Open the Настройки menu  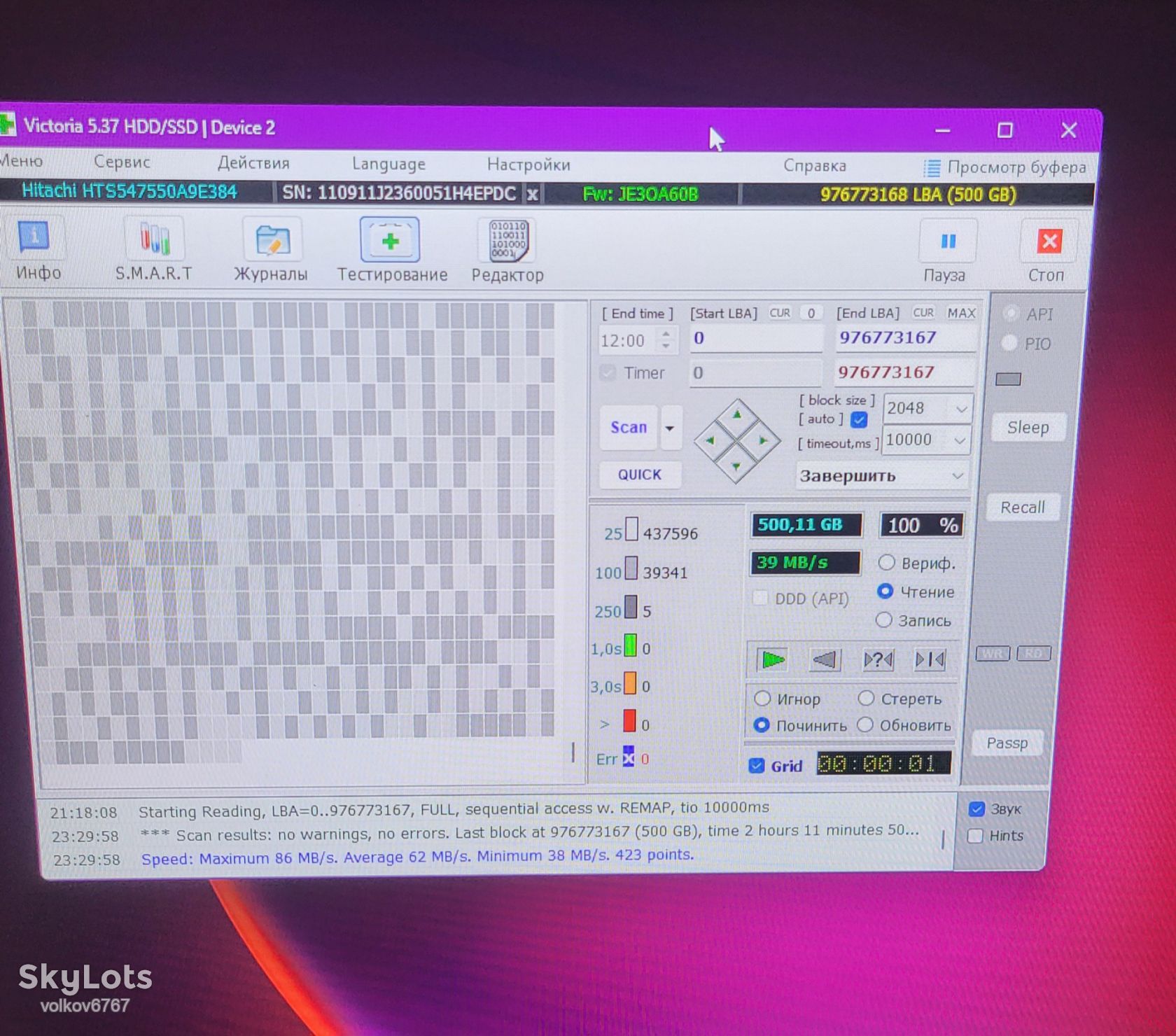[528, 164]
